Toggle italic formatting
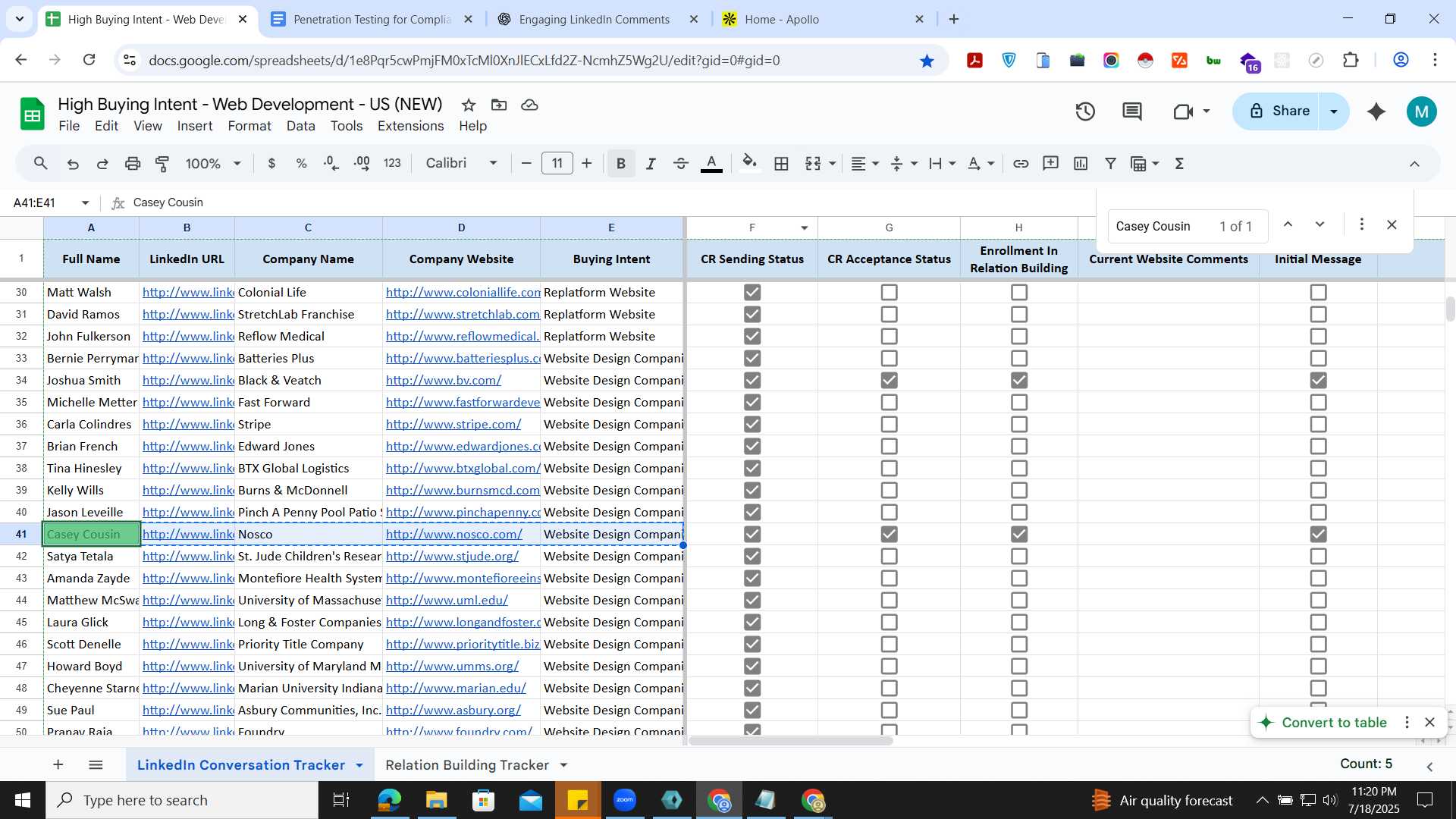 pos(651,163)
